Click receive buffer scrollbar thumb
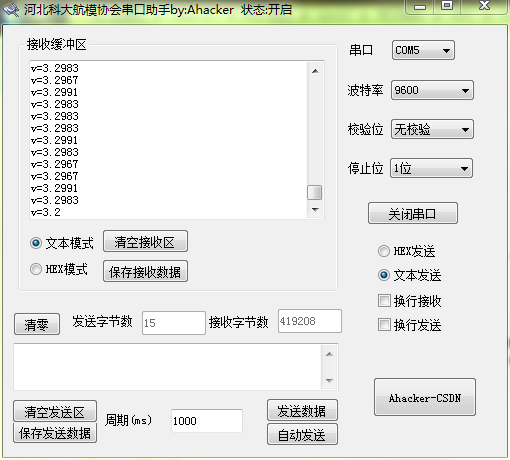Screen dimensions: 510x460 point(314,192)
